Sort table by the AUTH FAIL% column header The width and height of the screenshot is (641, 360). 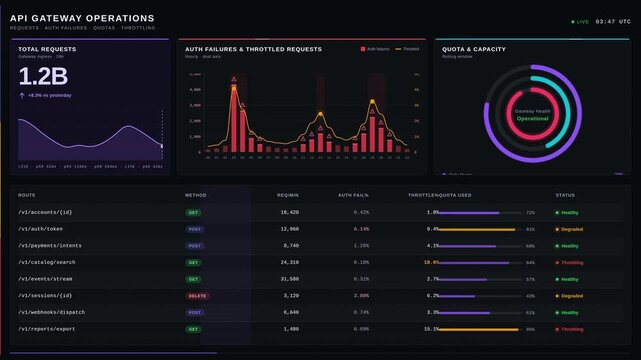coord(353,195)
